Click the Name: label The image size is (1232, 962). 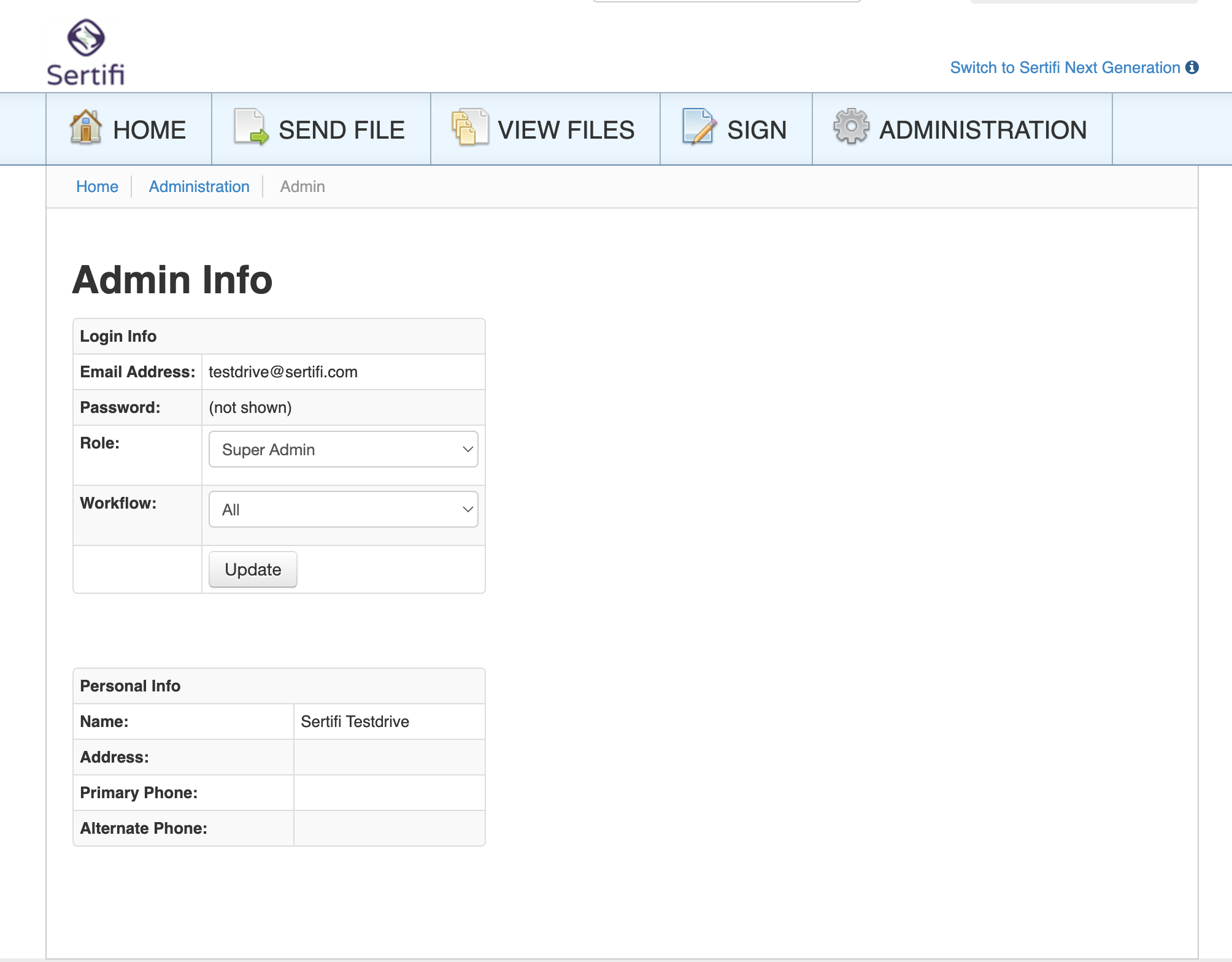pos(104,721)
